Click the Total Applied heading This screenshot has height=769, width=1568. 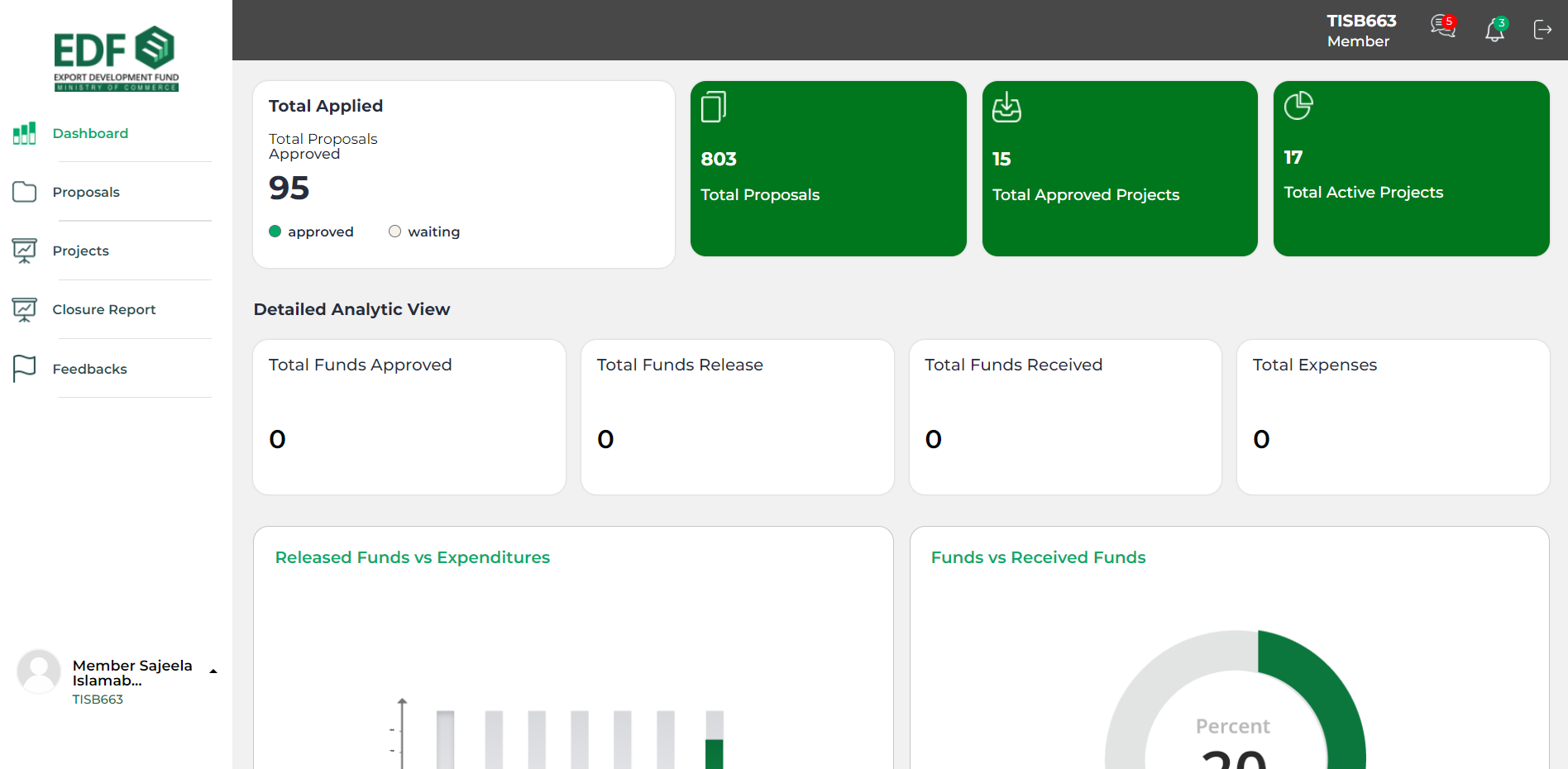(x=326, y=106)
